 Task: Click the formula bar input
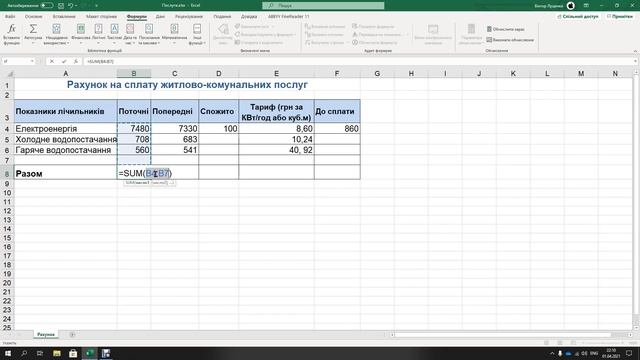tap(357, 61)
